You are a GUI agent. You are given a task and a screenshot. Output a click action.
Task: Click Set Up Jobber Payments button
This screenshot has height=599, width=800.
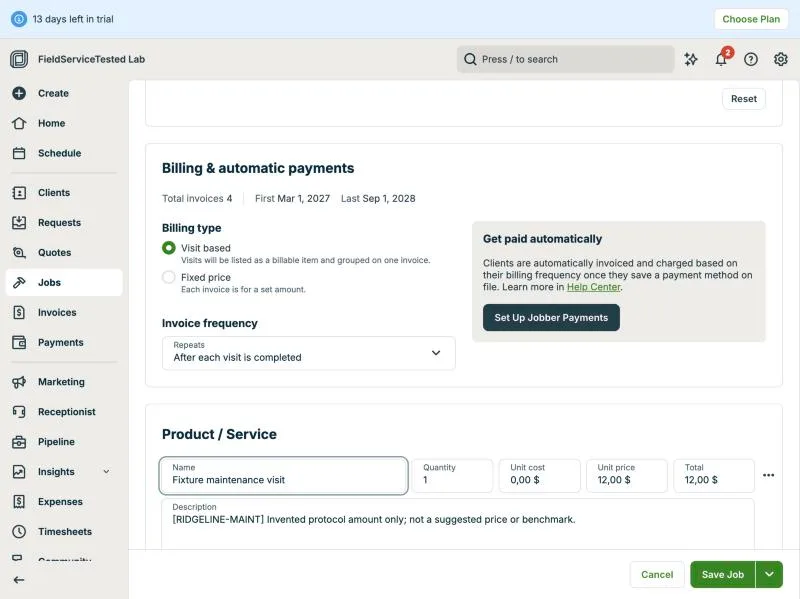point(551,317)
